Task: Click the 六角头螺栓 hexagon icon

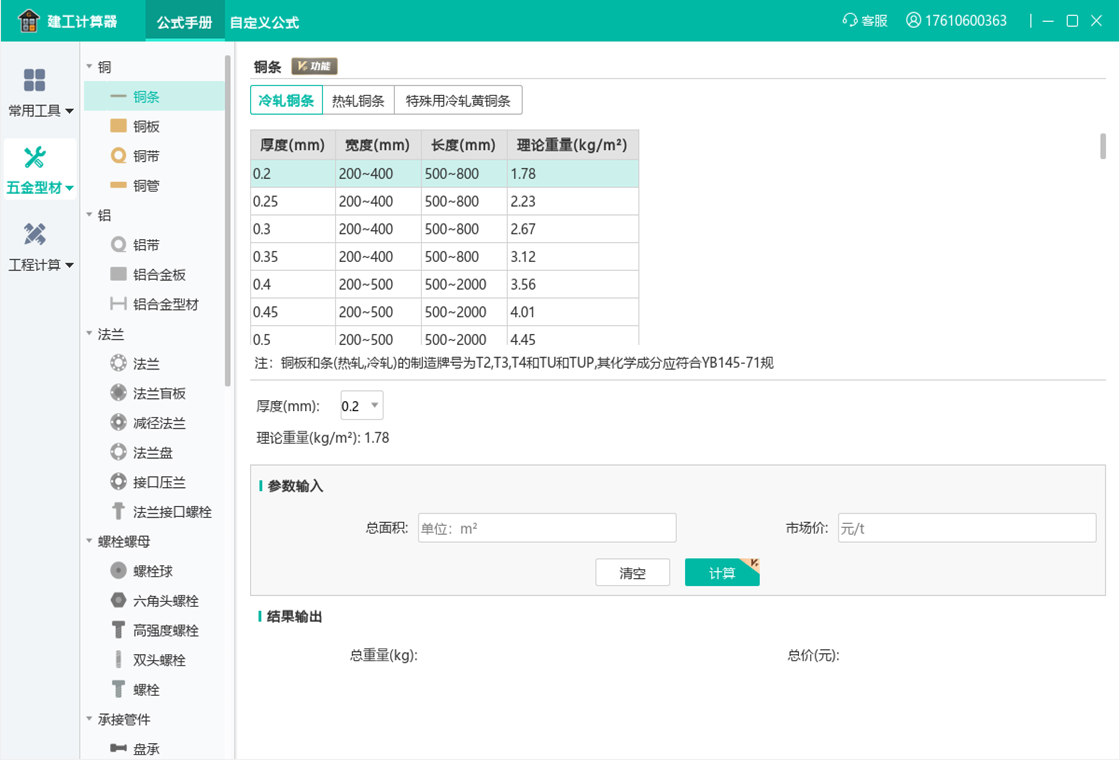Action: click(x=119, y=601)
